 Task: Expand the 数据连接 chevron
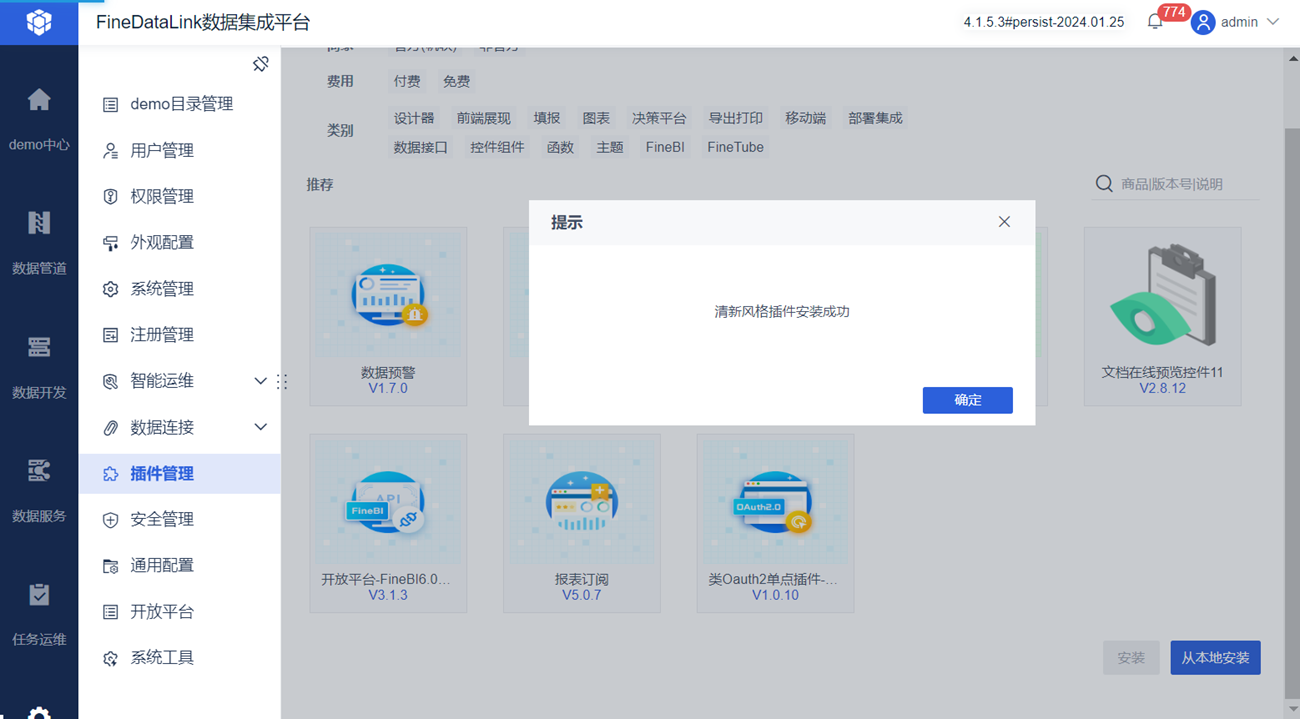tap(260, 427)
